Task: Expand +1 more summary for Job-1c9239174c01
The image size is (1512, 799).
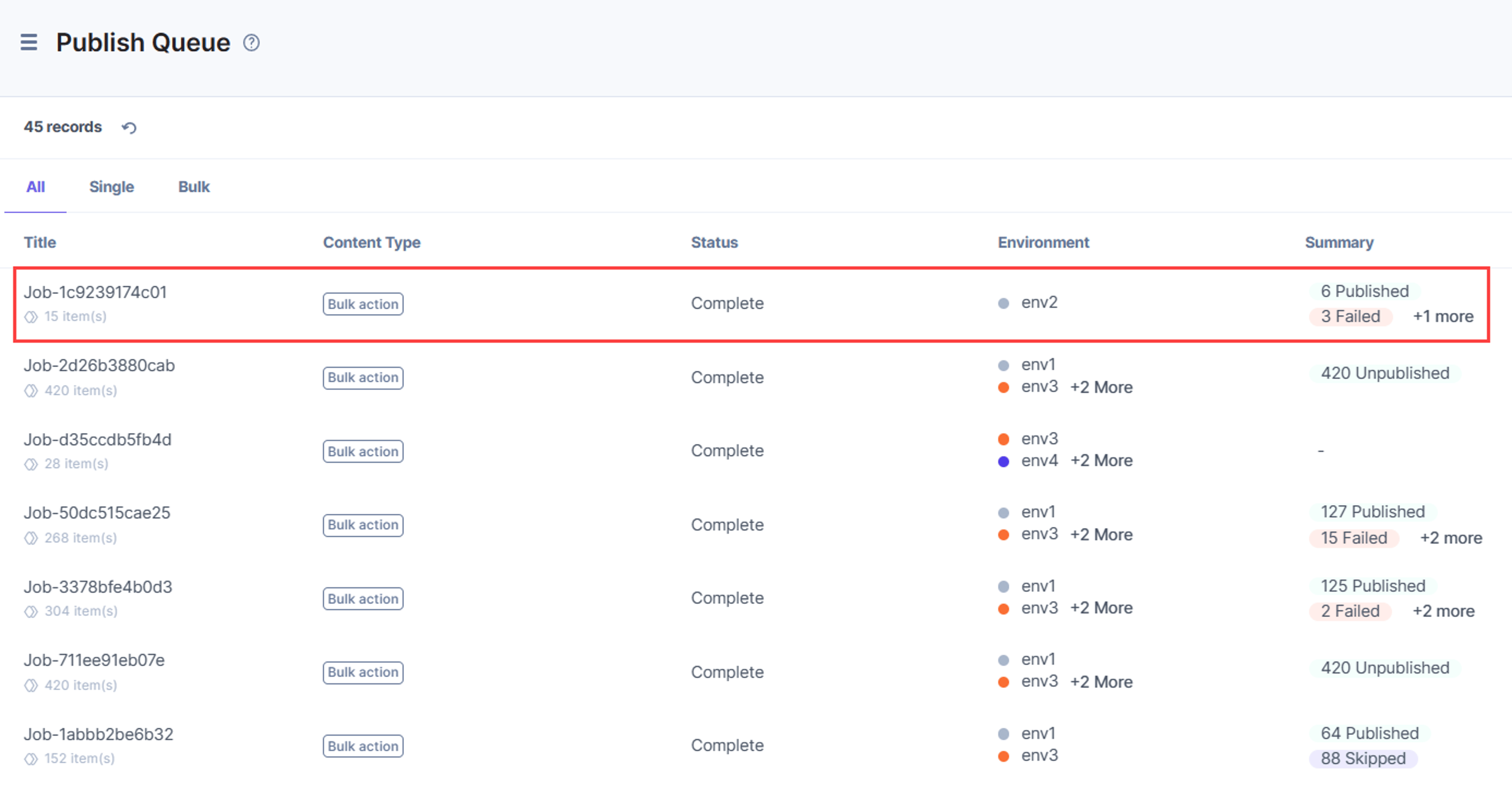Action: click(1443, 317)
